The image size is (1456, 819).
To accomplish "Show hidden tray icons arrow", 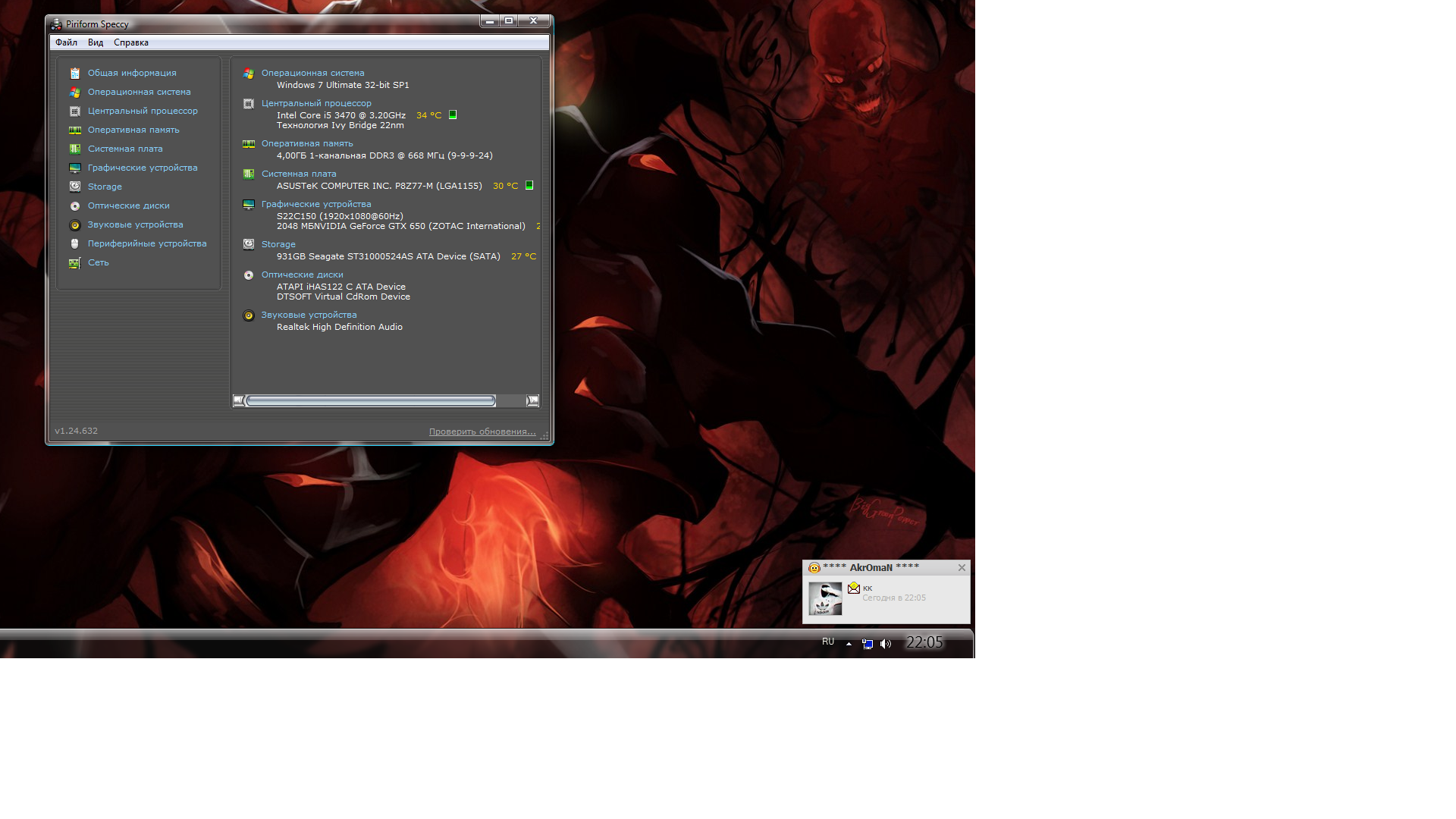I will click(849, 644).
